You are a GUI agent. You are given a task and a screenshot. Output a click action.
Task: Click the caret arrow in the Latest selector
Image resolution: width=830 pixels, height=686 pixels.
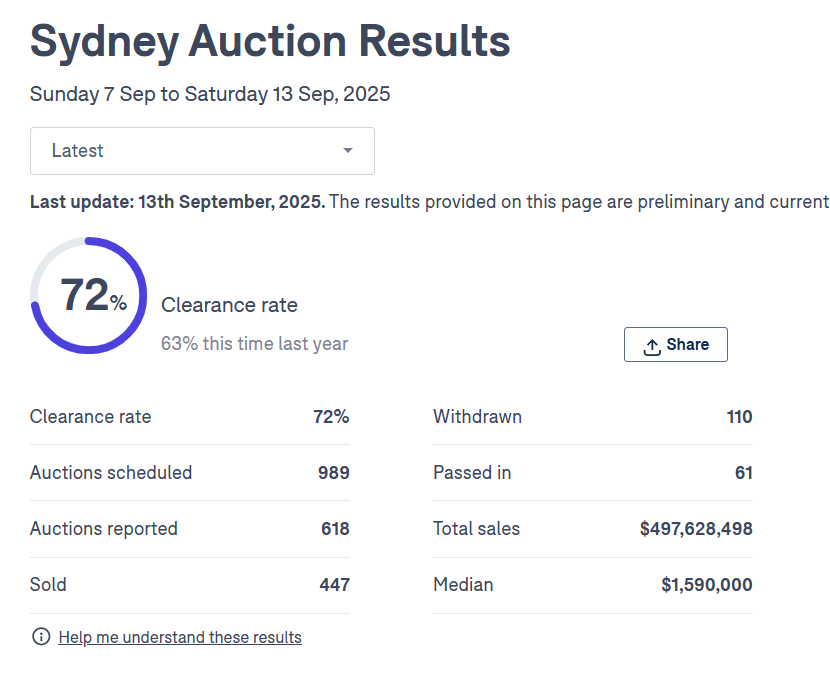(x=348, y=151)
